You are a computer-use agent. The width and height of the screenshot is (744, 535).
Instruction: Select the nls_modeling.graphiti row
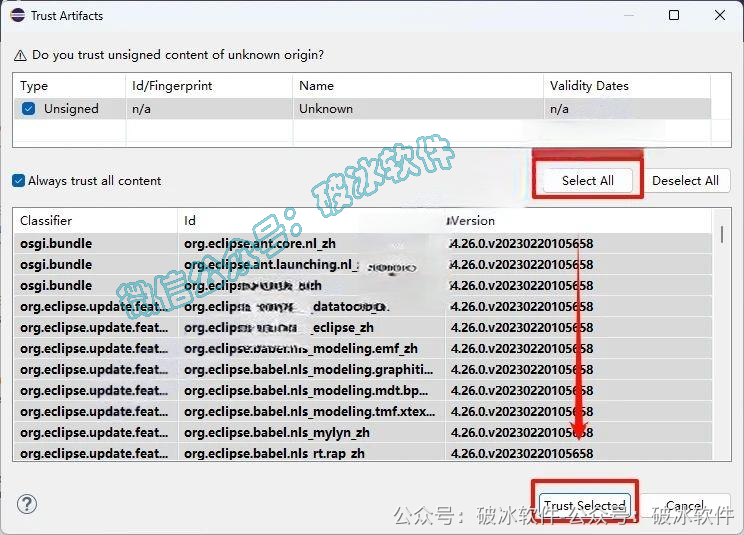(x=363, y=369)
